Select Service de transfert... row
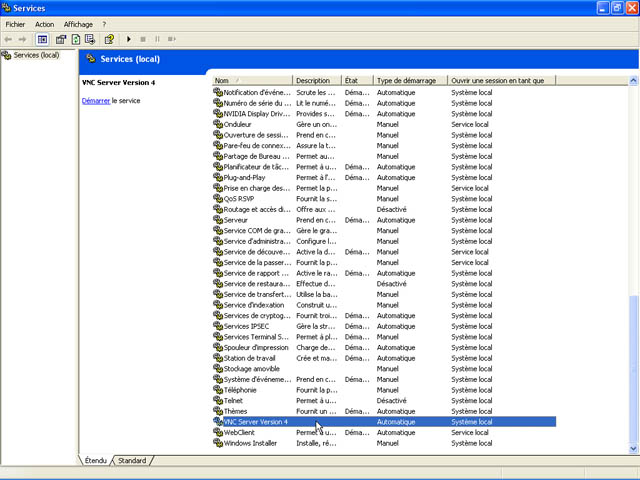Image resolution: width=640 pixels, height=480 pixels. (384, 294)
